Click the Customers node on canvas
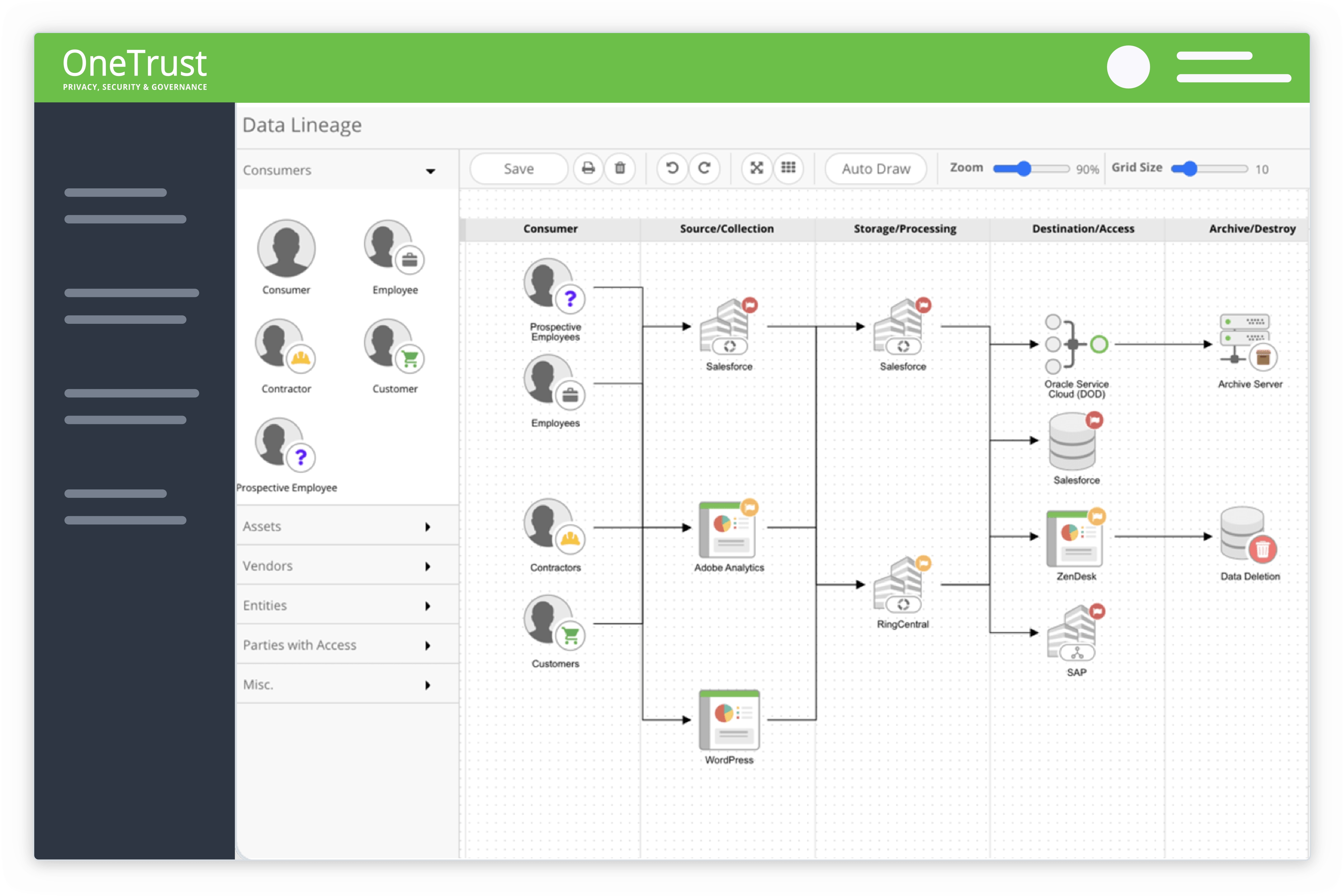This screenshot has width=1344, height=896. [x=555, y=623]
